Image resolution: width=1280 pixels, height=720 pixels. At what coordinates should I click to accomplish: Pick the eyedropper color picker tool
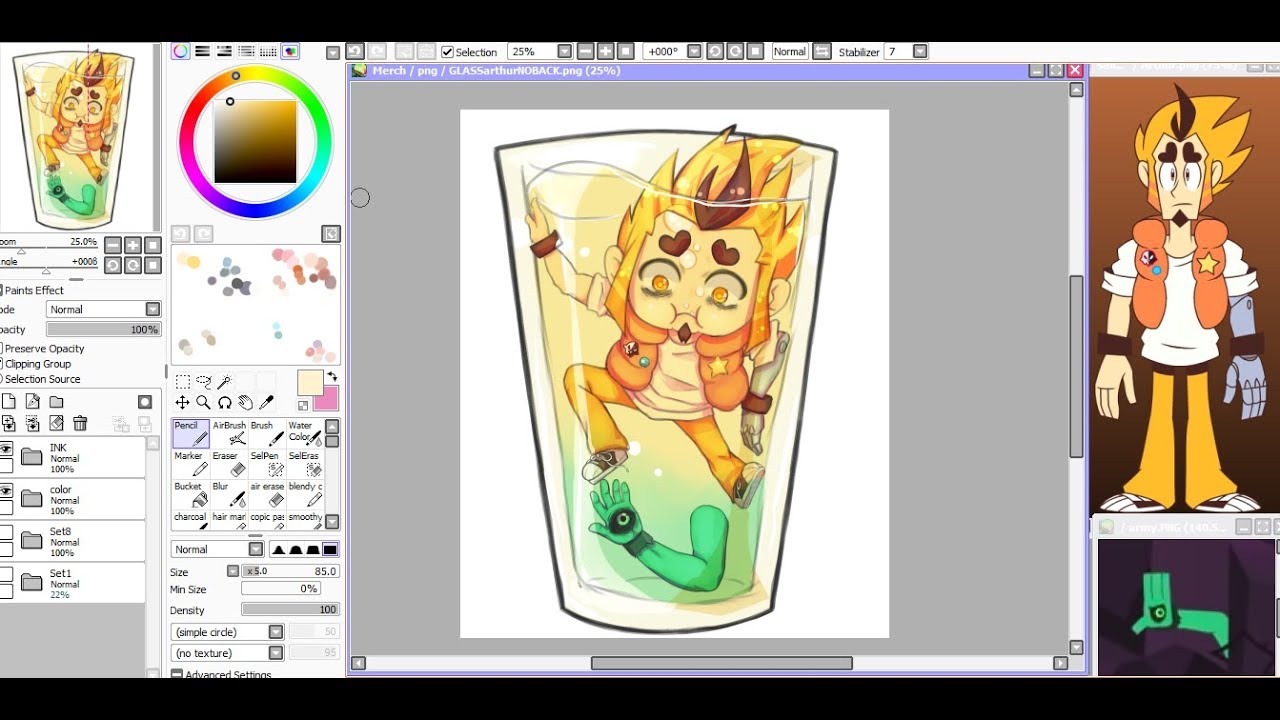[266, 402]
